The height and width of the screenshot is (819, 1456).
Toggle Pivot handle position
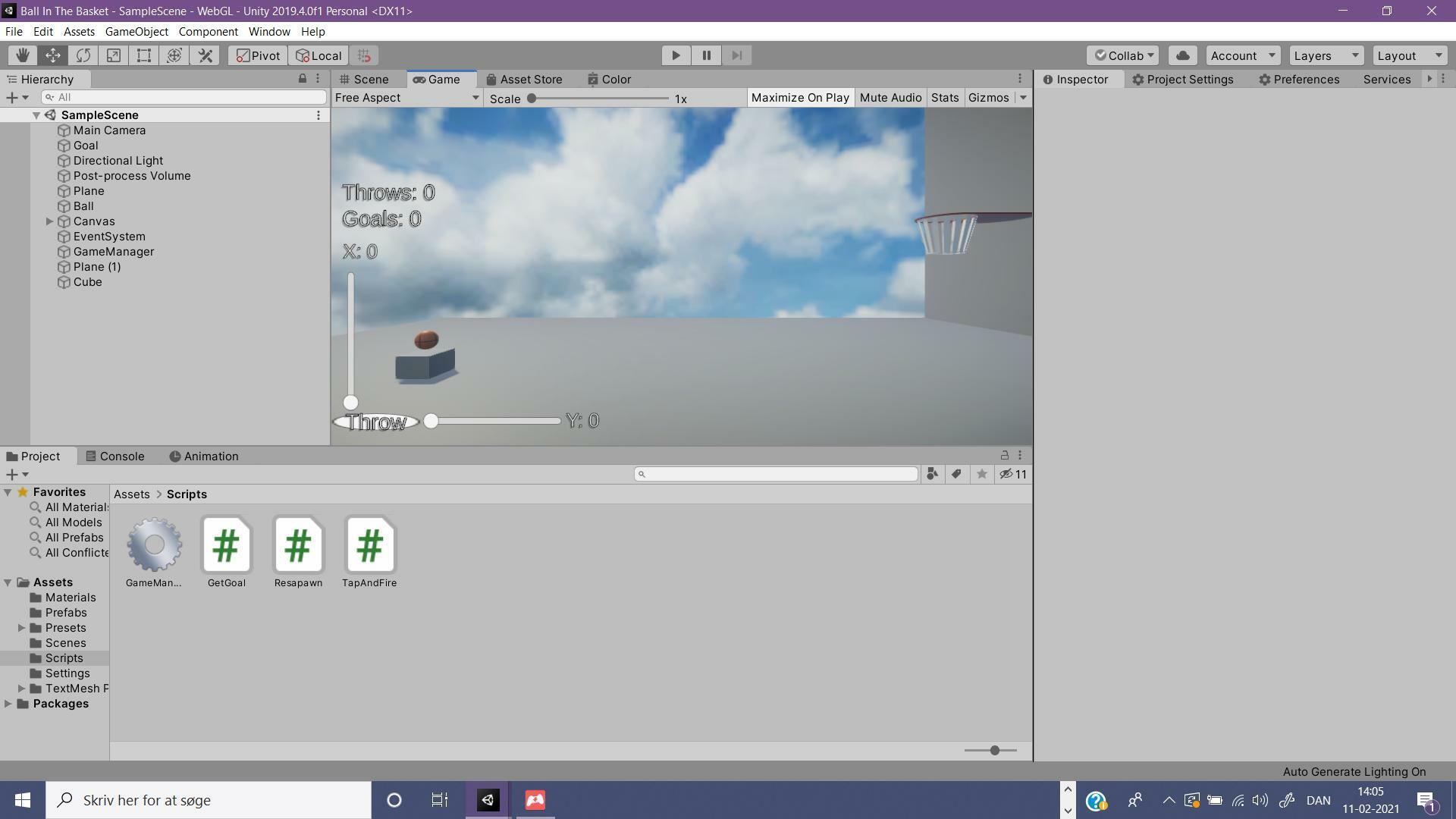click(258, 55)
